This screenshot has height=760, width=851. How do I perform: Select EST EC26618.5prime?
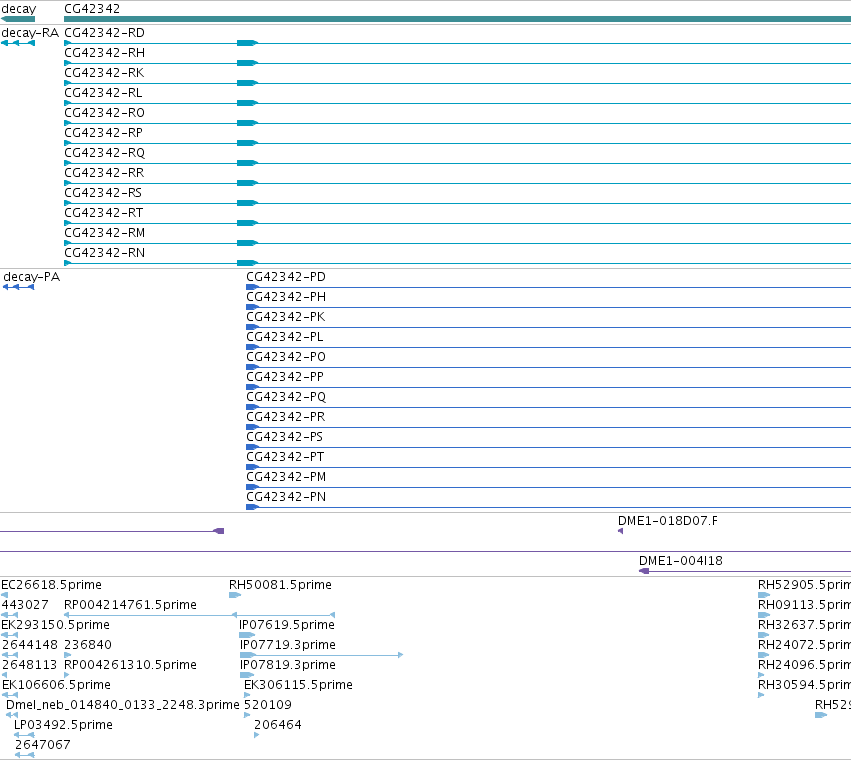52,585
